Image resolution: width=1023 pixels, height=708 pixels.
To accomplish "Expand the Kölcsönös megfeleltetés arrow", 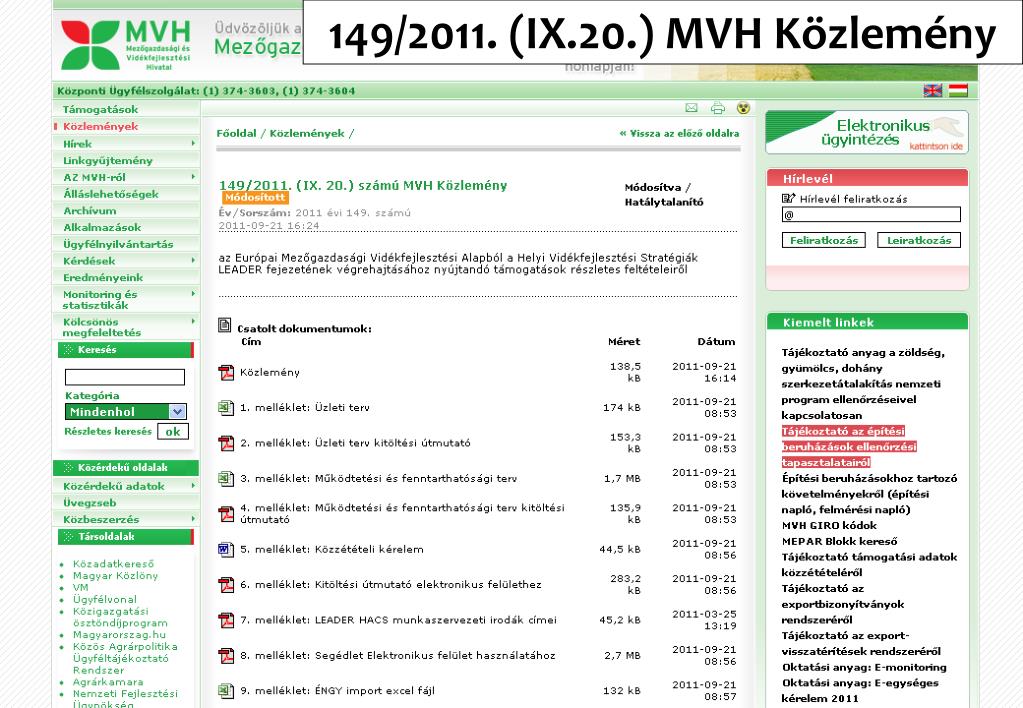I will [193, 321].
